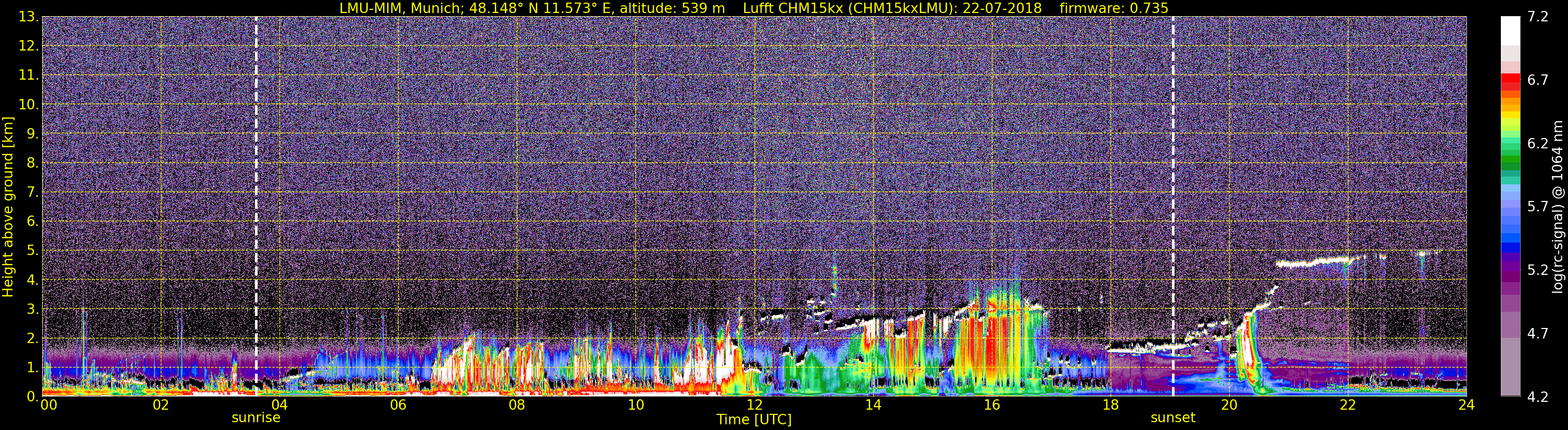Click the height axis tick label '12.'
Screen dimensions: 1568x430
point(29,46)
